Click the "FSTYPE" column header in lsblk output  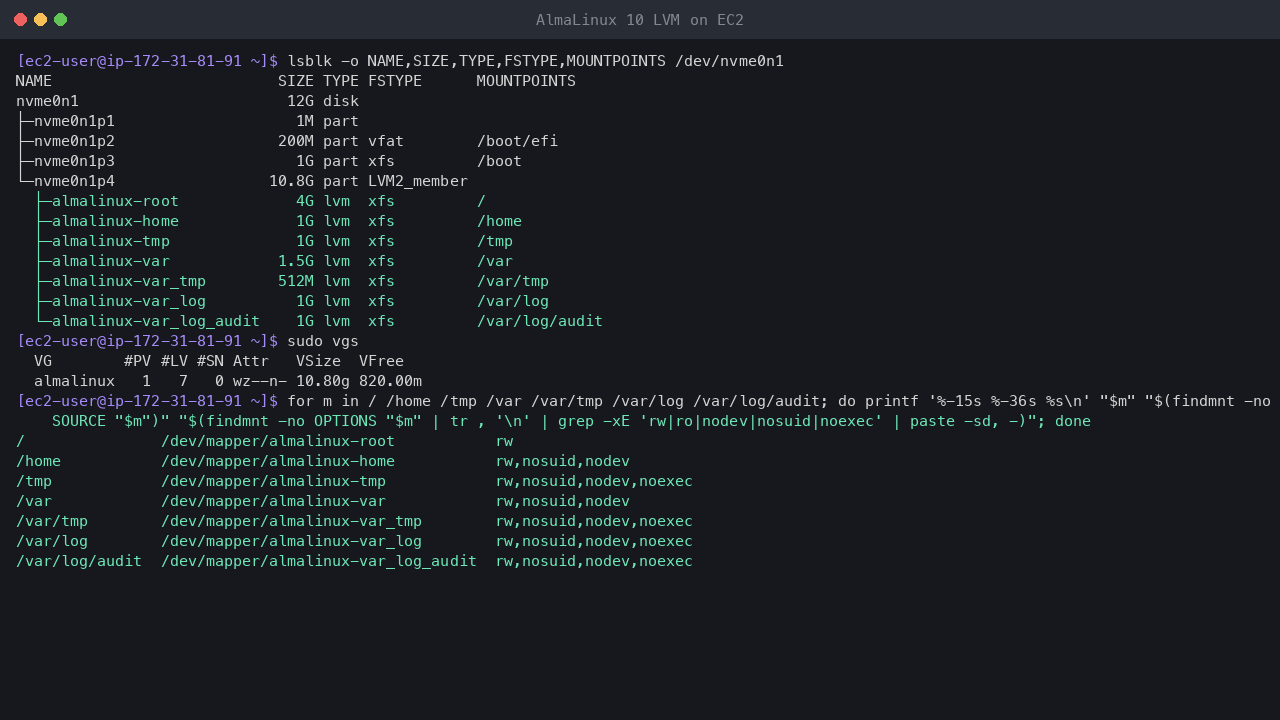[395, 81]
